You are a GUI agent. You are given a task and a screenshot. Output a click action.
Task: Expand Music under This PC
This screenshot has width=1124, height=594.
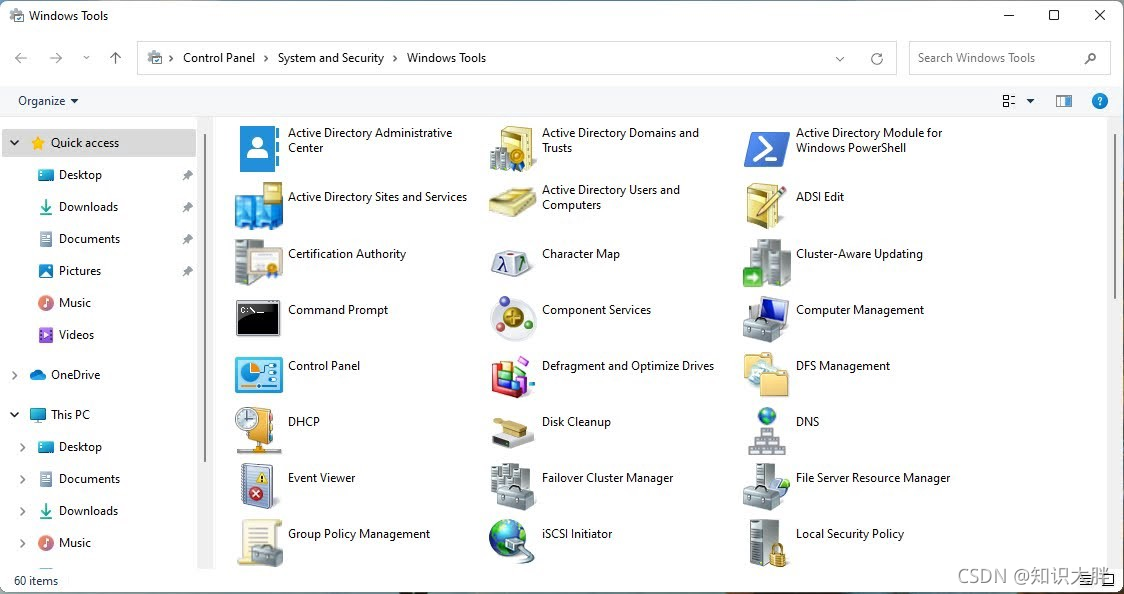pyautogui.click(x=22, y=543)
